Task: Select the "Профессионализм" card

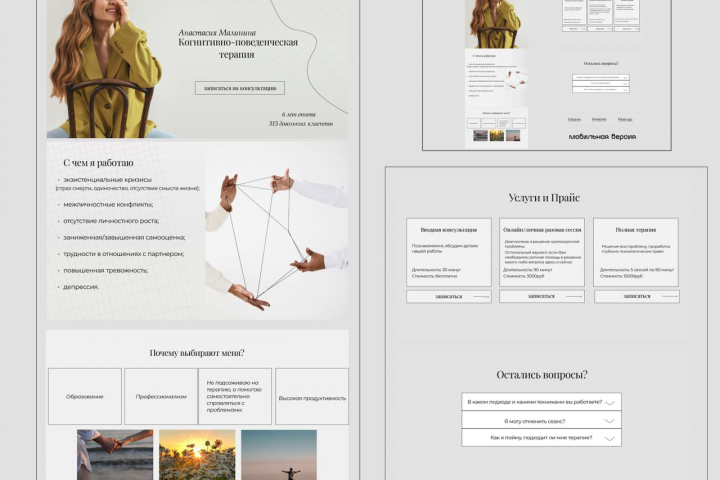Action: [161, 396]
